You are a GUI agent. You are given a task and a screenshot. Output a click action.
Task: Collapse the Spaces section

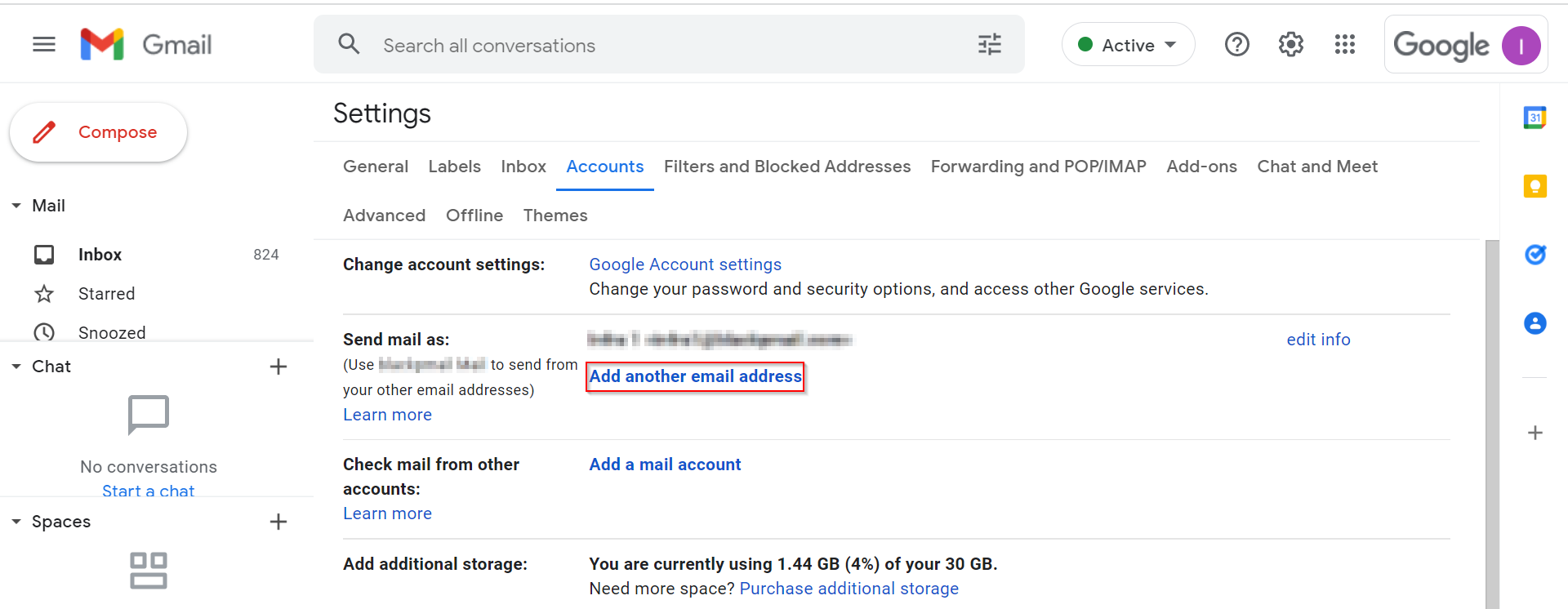click(16, 522)
